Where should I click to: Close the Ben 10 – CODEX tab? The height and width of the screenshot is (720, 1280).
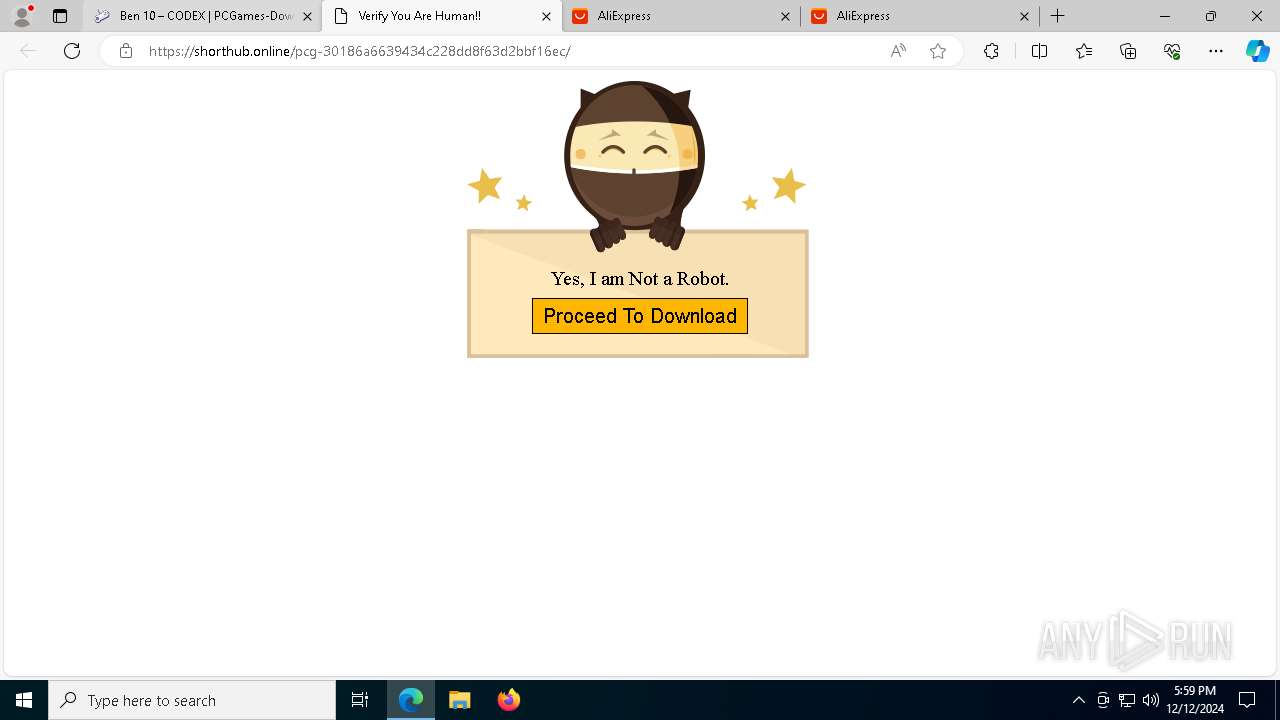307,16
